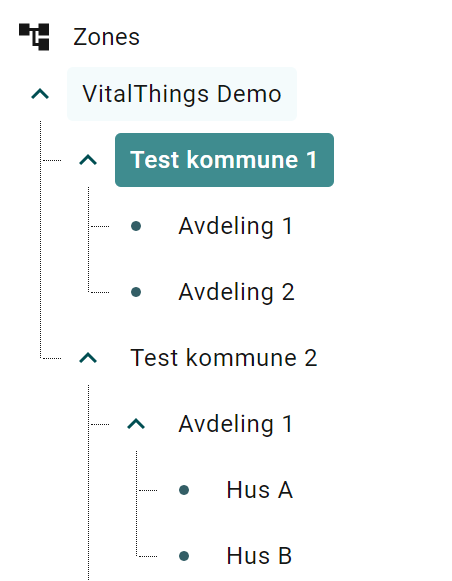Select the VitalThings Demo root zone

click(x=182, y=94)
